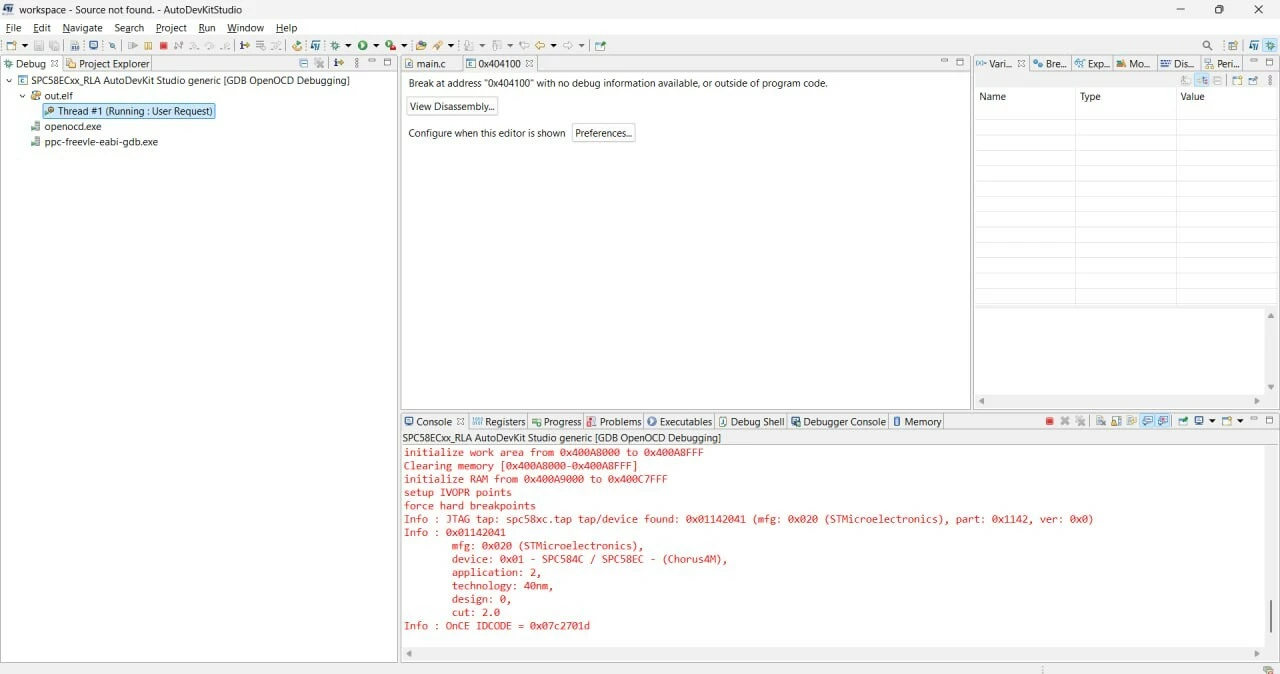Click the openocd.exe process entry

coord(73,127)
